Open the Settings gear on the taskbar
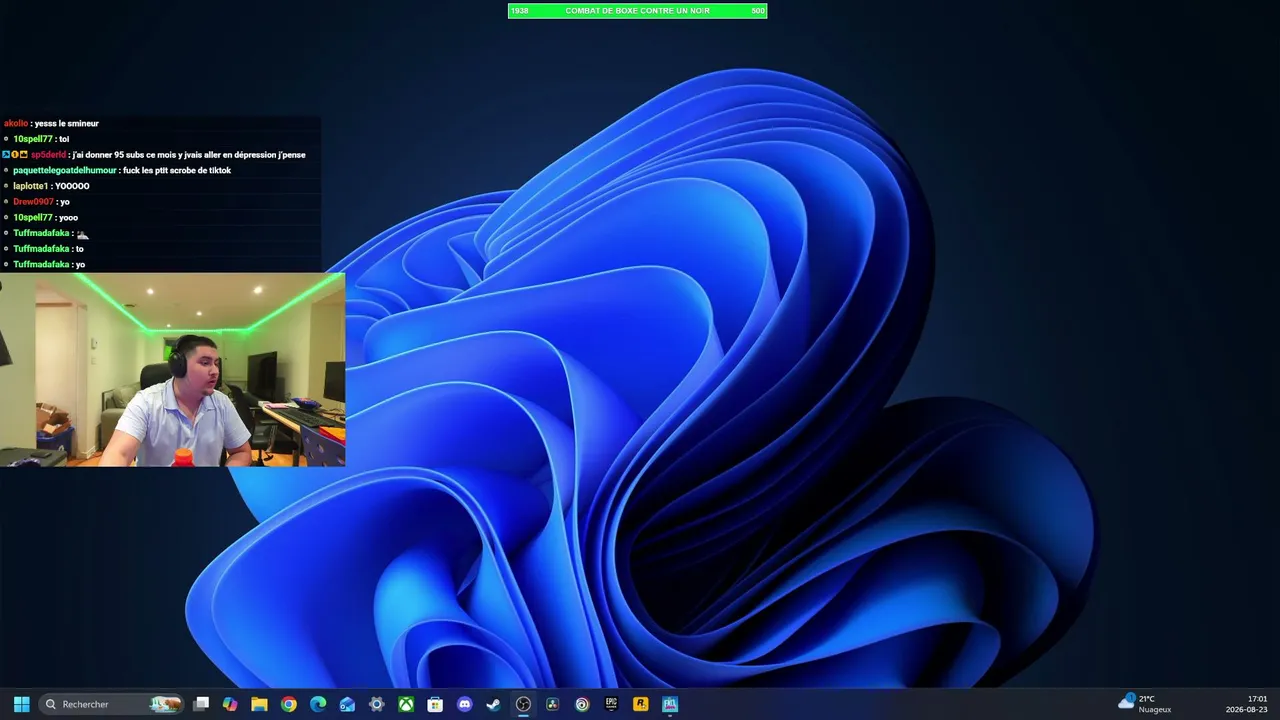Image resolution: width=1280 pixels, height=720 pixels. (376, 704)
